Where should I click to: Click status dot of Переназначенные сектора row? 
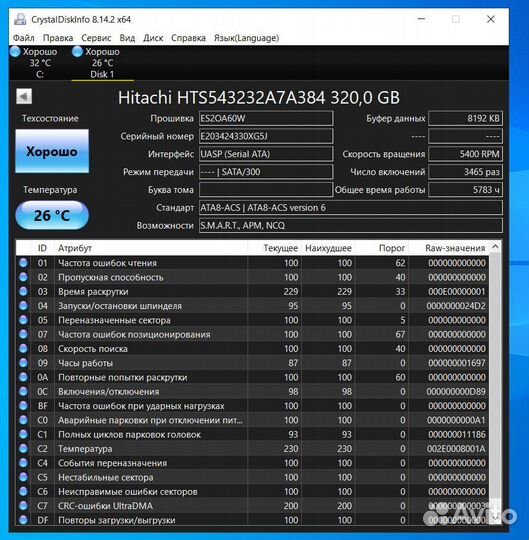tap(23, 320)
